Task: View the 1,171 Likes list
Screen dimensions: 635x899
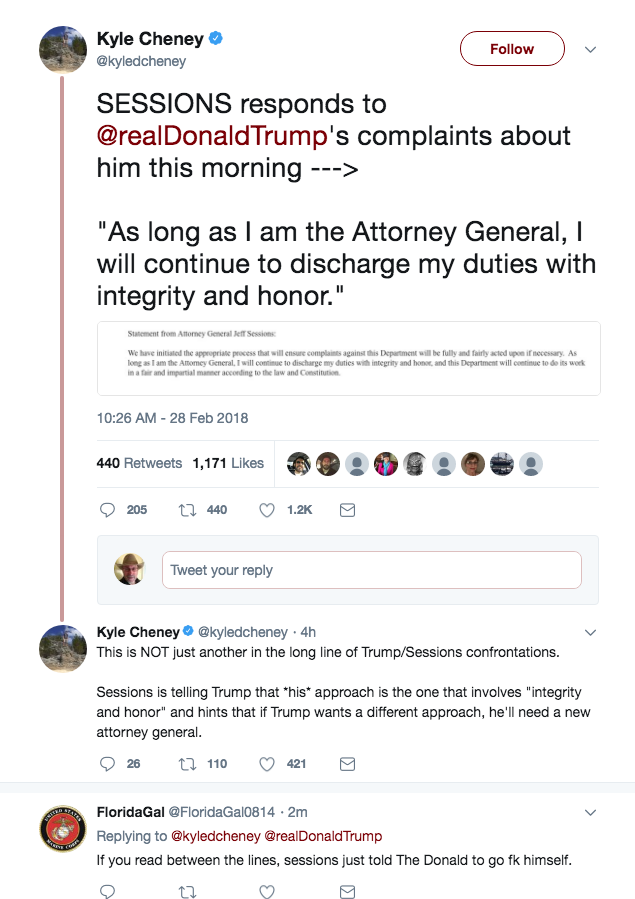Action: (228, 463)
